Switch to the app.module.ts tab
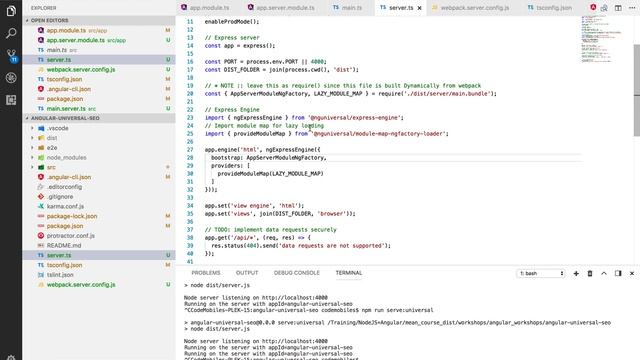 (209, 8)
